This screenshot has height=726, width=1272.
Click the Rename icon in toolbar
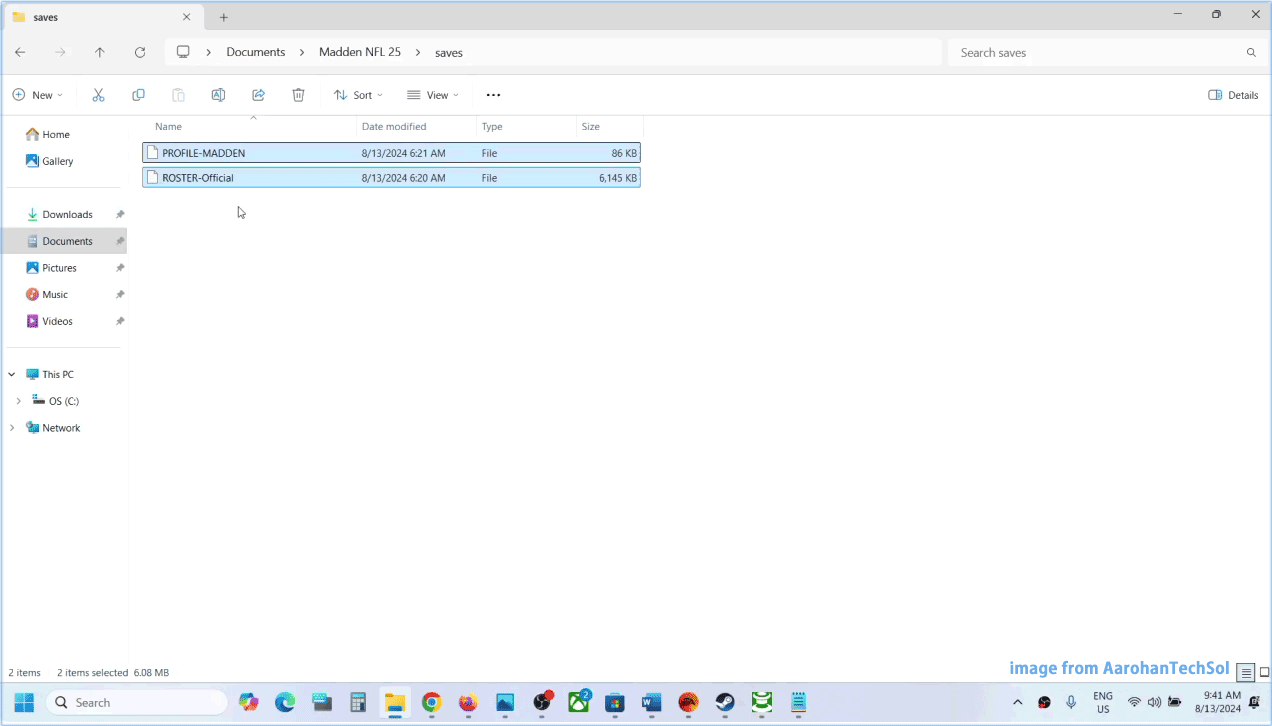coord(218,95)
